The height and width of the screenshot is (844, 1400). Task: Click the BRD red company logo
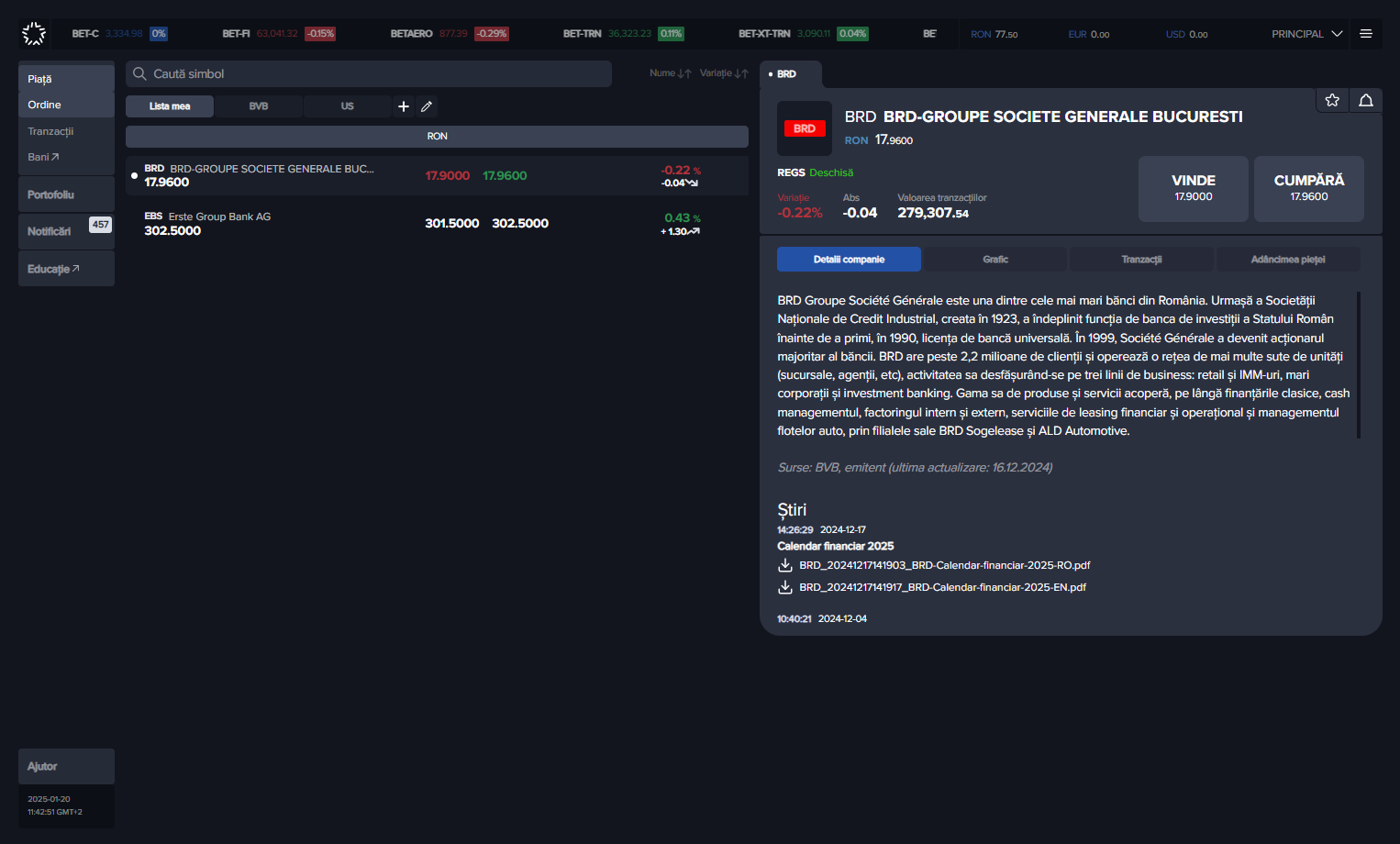tap(805, 128)
